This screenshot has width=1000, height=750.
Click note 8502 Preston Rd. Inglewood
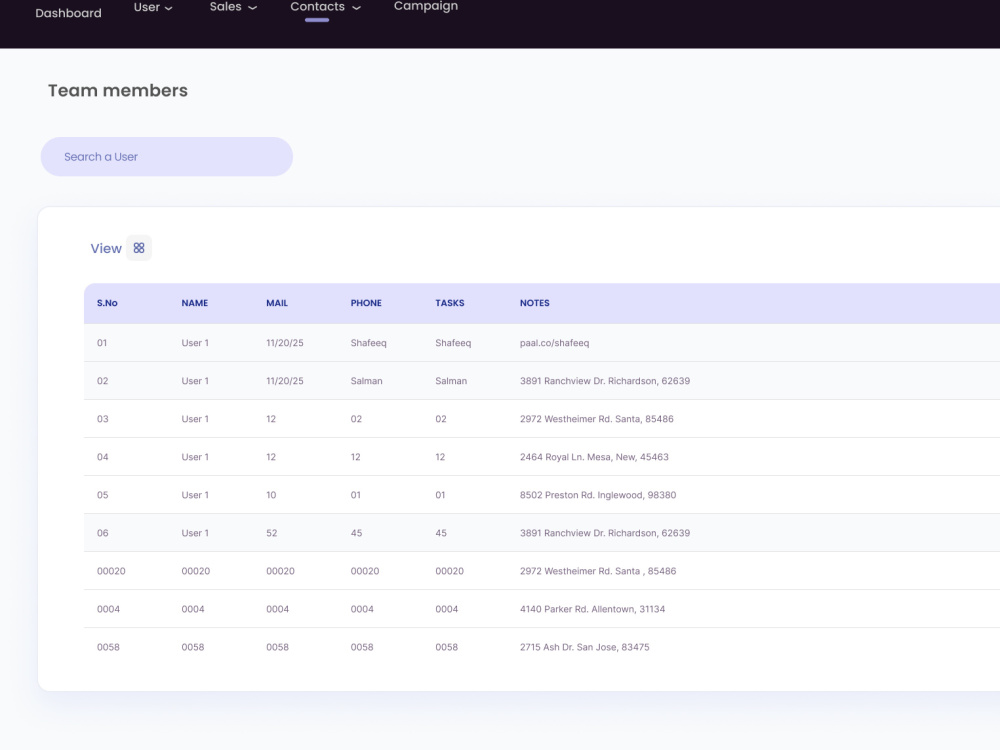pos(598,495)
